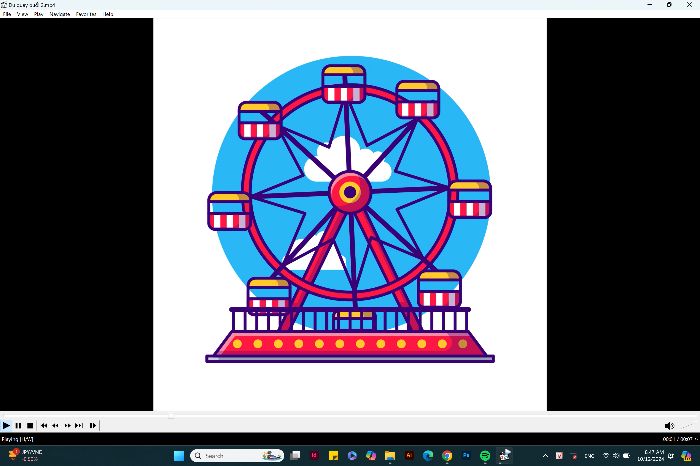Skip to the previous file
The height and width of the screenshot is (466, 700).
(x=44, y=425)
